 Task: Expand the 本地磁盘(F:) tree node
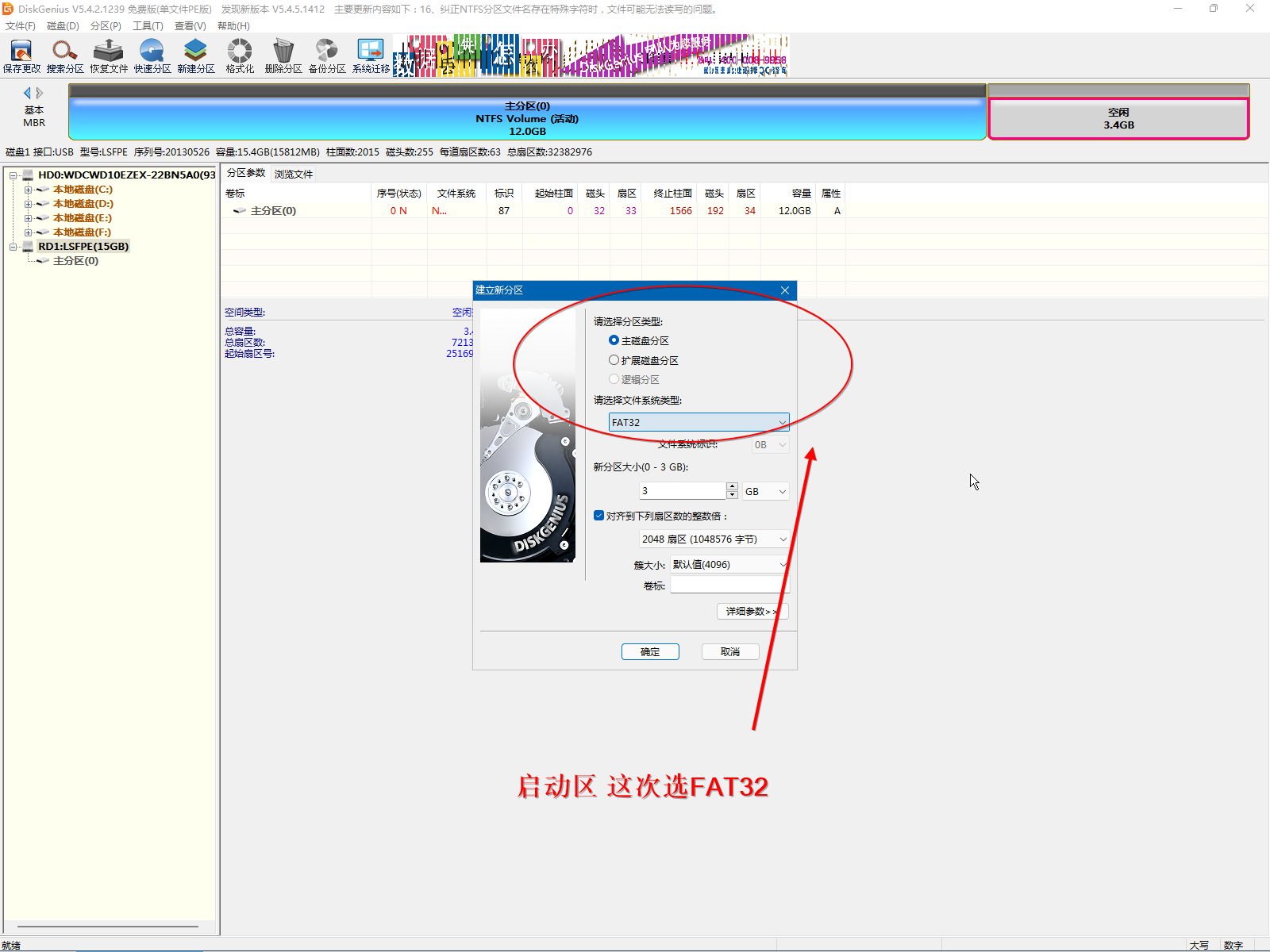coord(28,232)
